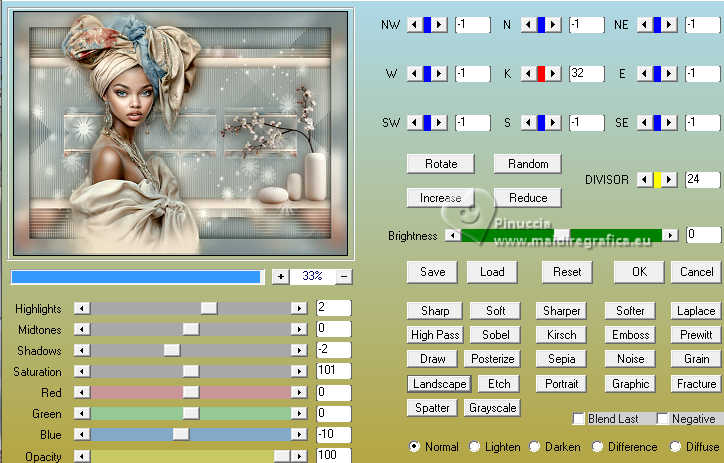The width and height of the screenshot is (724, 463).
Task: Click the Rotate button
Action: pos(440,164)
